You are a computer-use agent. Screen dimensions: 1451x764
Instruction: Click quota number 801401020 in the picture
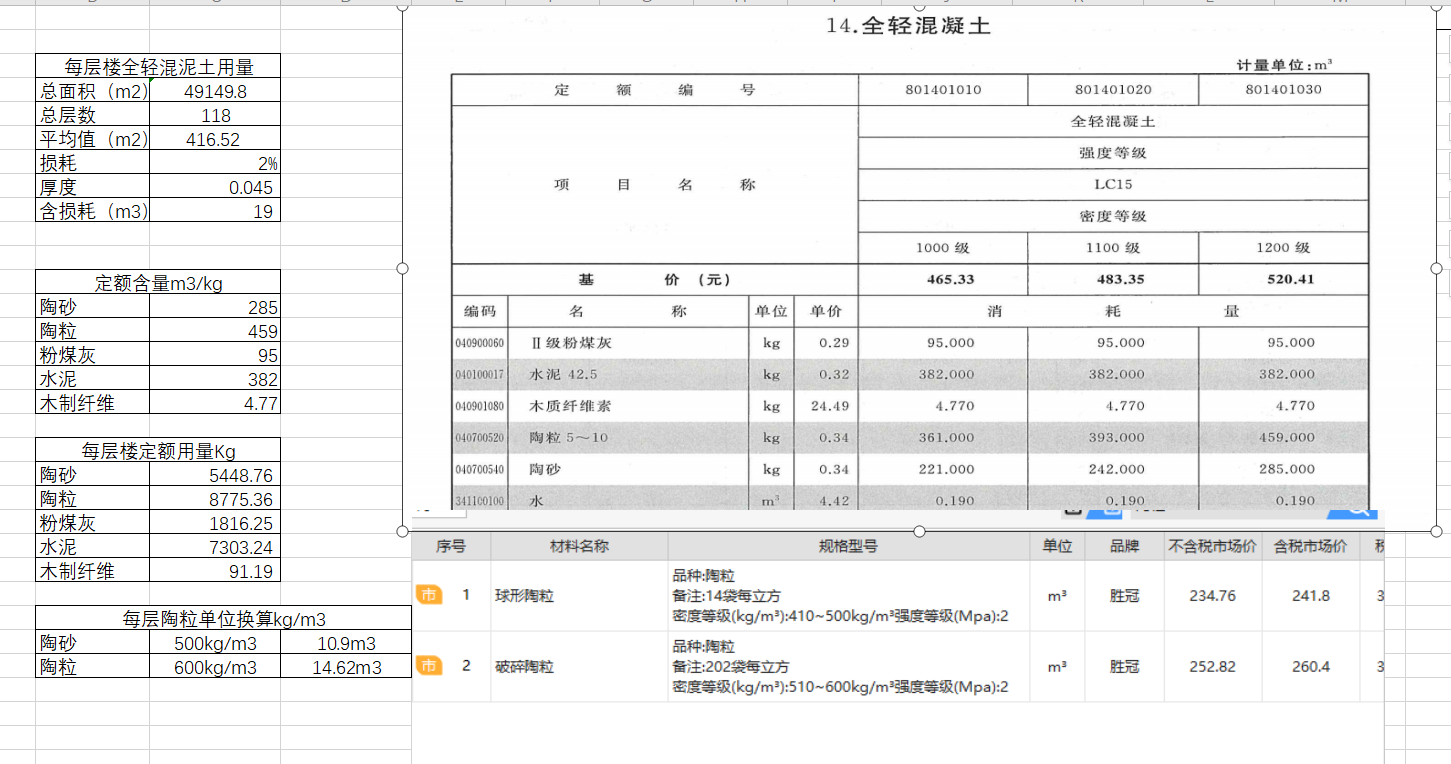(x=1113, y=90)
